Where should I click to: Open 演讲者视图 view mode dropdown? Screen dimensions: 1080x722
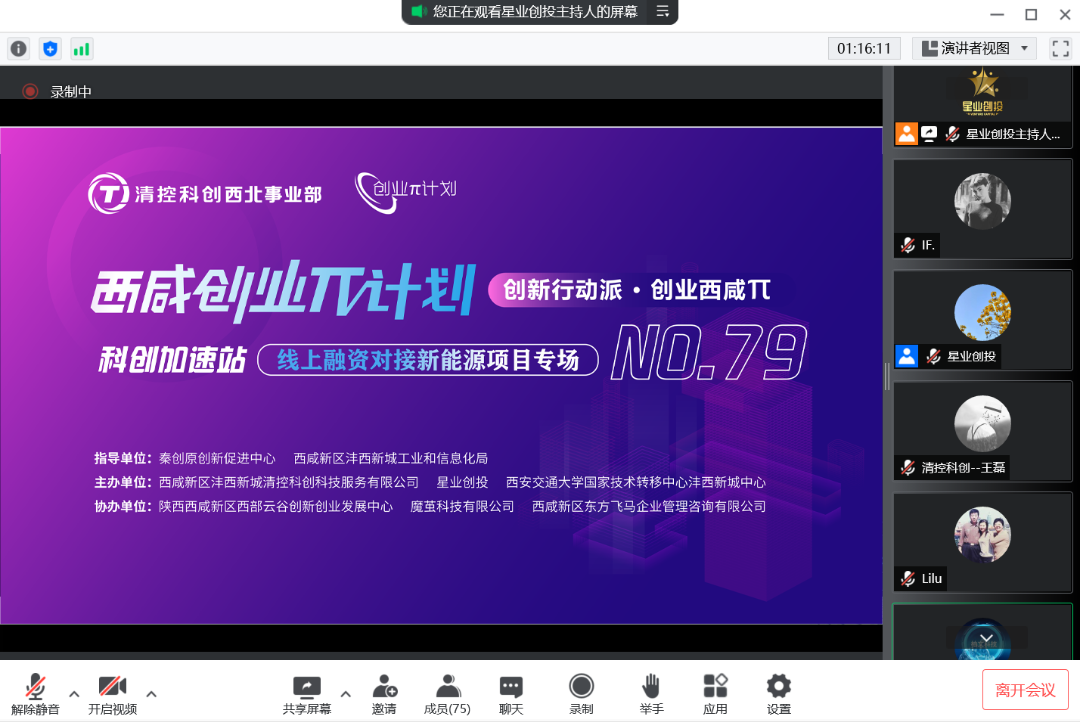click(x=973, y=47)
